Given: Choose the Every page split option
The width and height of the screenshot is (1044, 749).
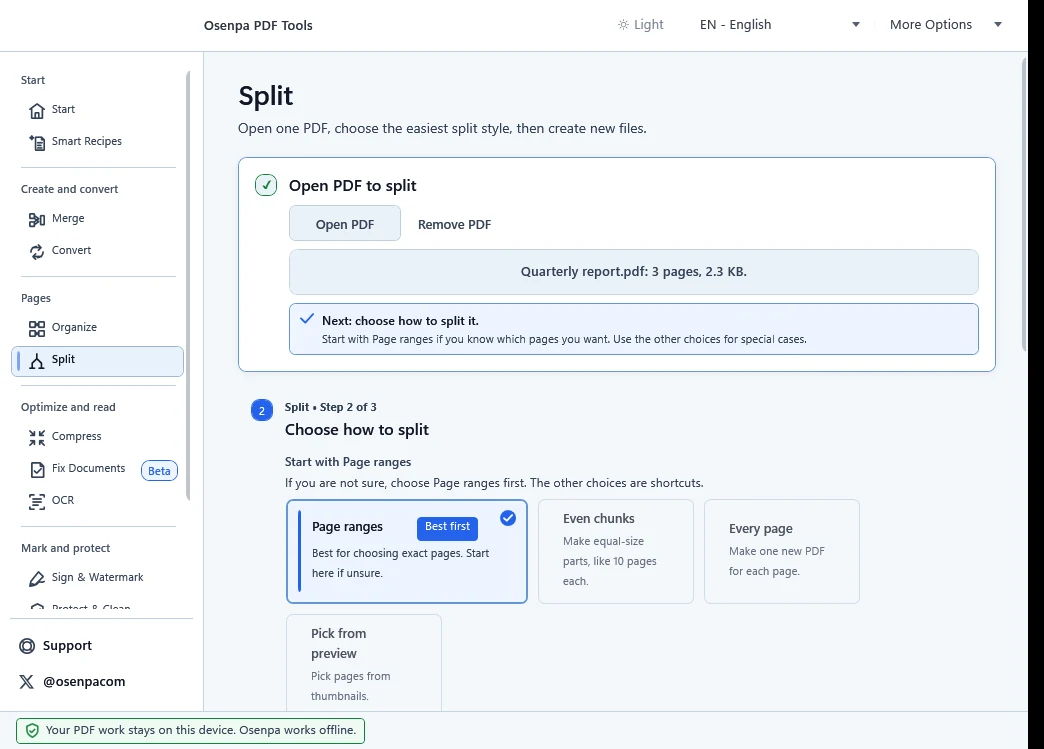Looking at the screenshot, I should pos(782,551).
